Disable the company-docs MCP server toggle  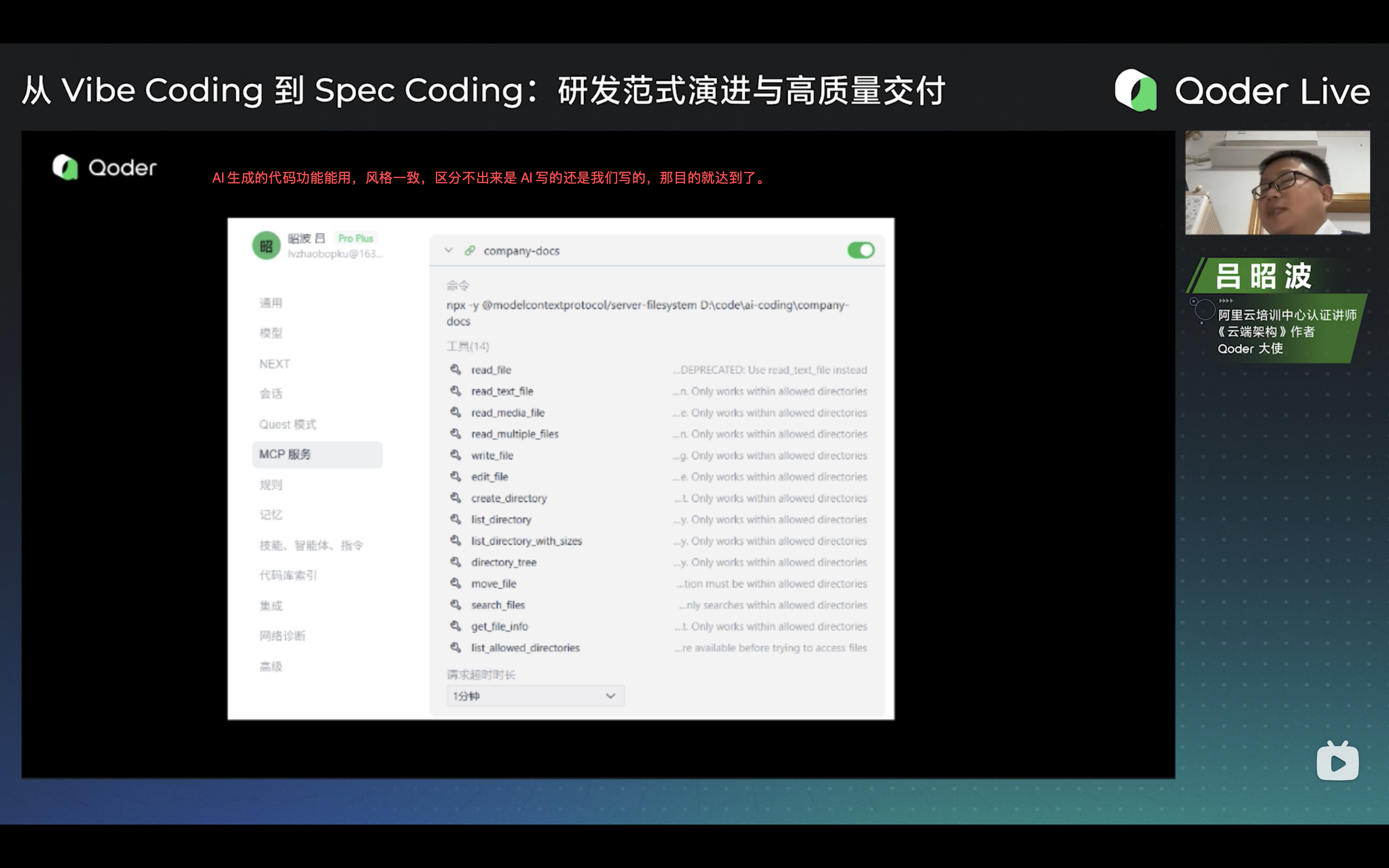[860, 250]
